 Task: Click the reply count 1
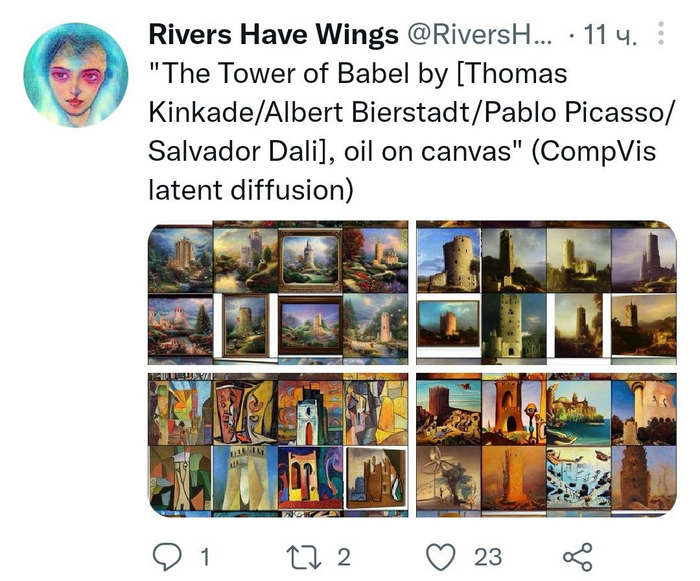205,557
